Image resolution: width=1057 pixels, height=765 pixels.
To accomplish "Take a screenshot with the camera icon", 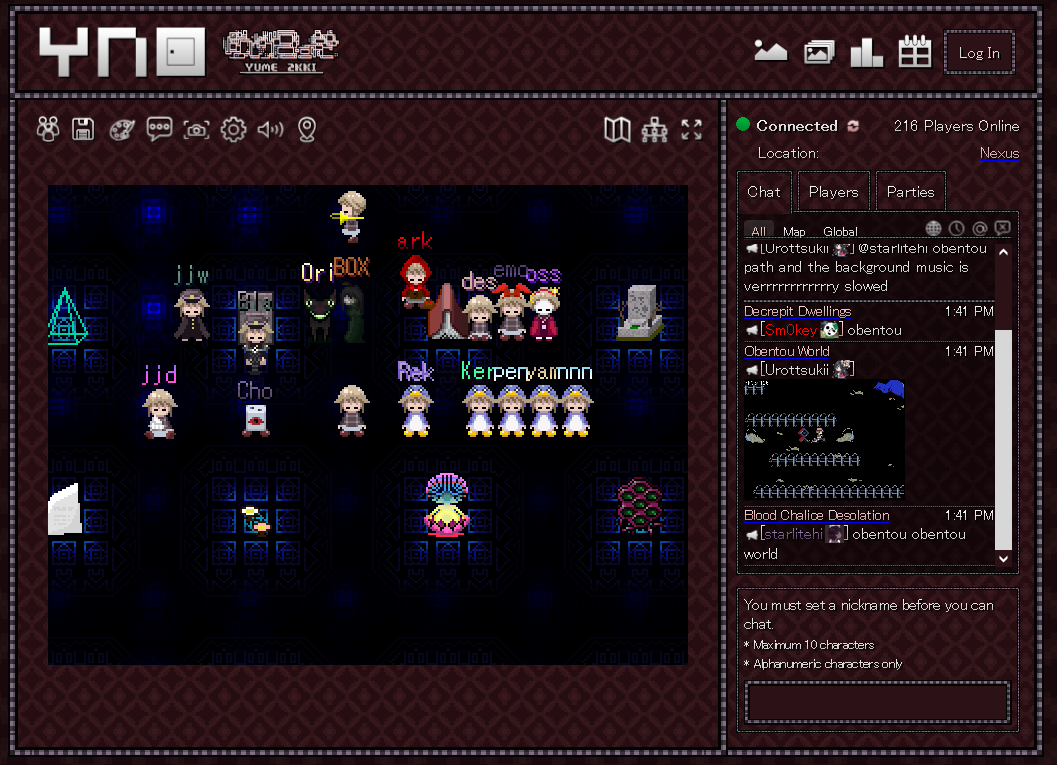I will tap(196, 129).
